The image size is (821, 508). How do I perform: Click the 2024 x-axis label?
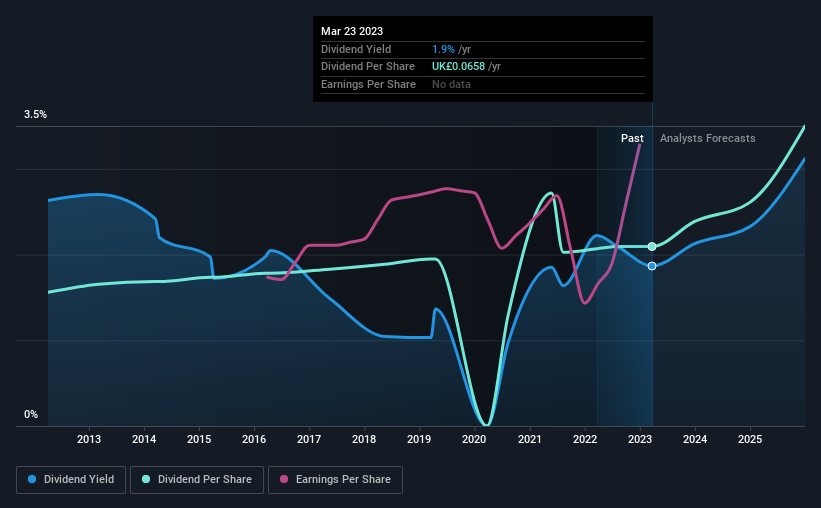pyautogui.click(x=695, y=439)
